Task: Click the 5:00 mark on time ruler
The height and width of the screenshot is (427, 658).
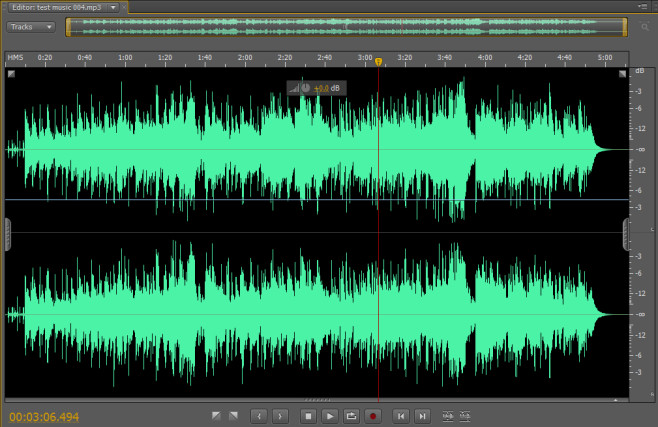Action: tap(605, 57)
